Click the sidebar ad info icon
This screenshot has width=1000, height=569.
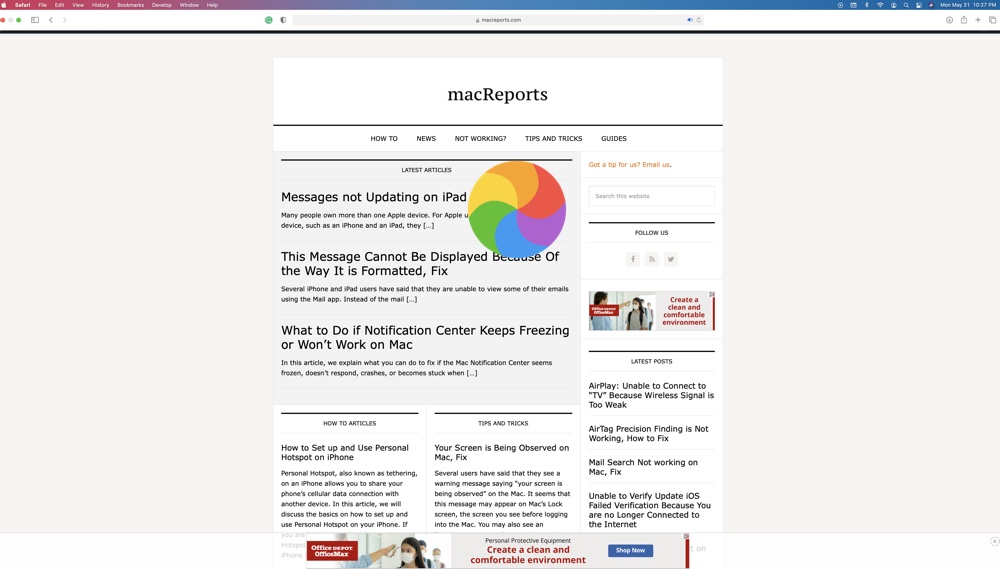(x=712, y=294)
